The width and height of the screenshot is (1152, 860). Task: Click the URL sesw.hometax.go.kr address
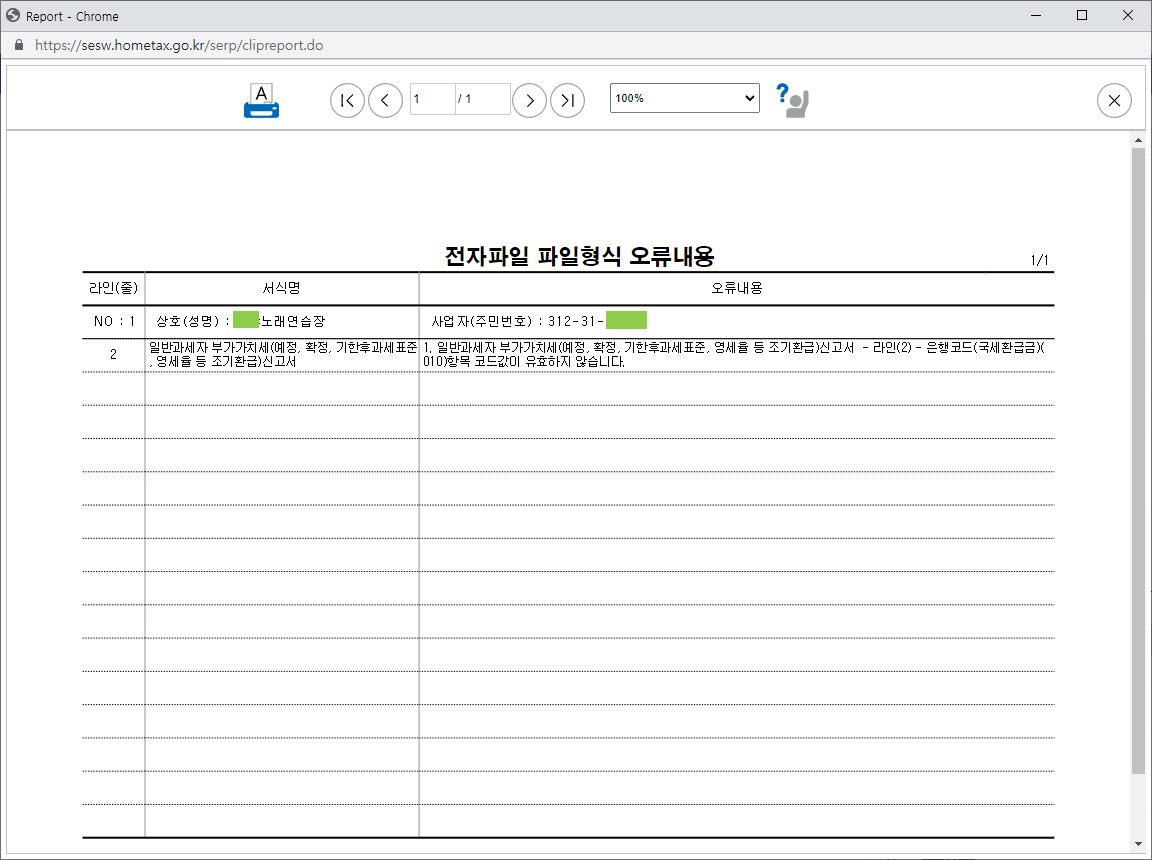point(179,45)
